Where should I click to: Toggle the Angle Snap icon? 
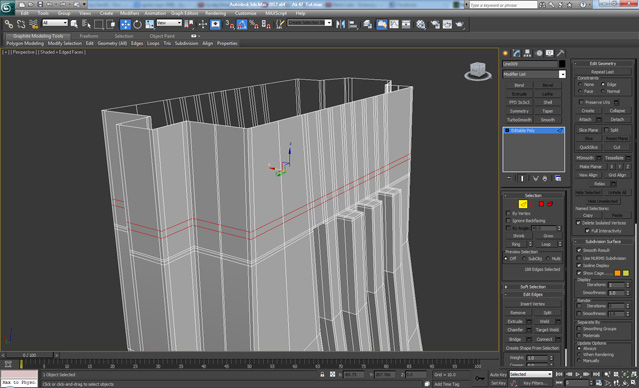click(242, 24)
